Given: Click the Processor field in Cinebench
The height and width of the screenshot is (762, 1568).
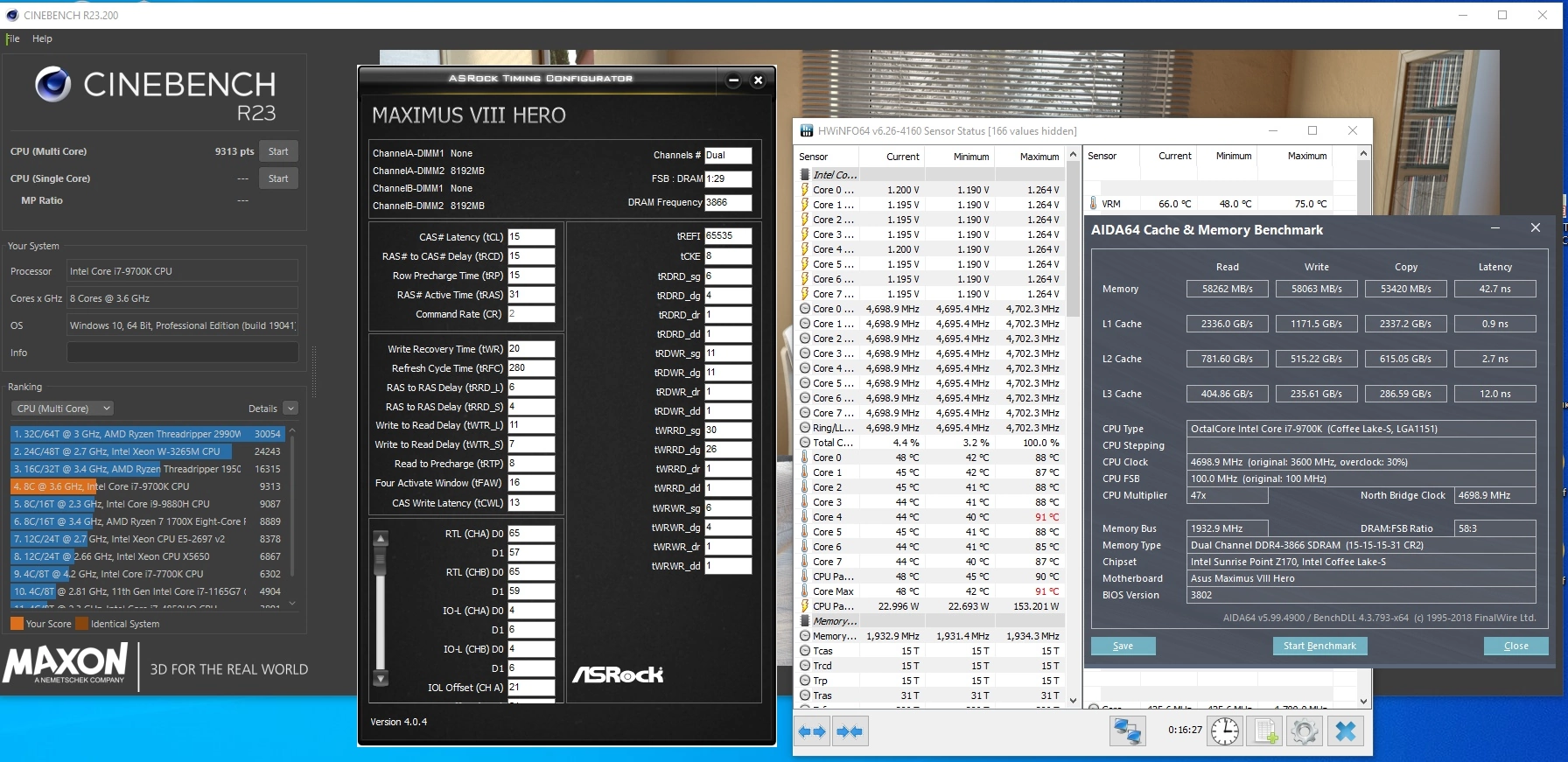Looking at the screenshot, I should pos(183,271).
